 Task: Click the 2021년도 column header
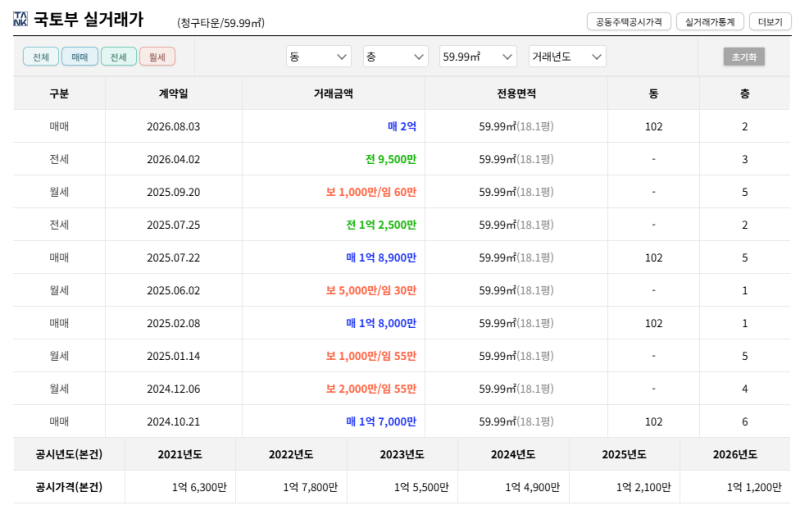click(180, 454)
